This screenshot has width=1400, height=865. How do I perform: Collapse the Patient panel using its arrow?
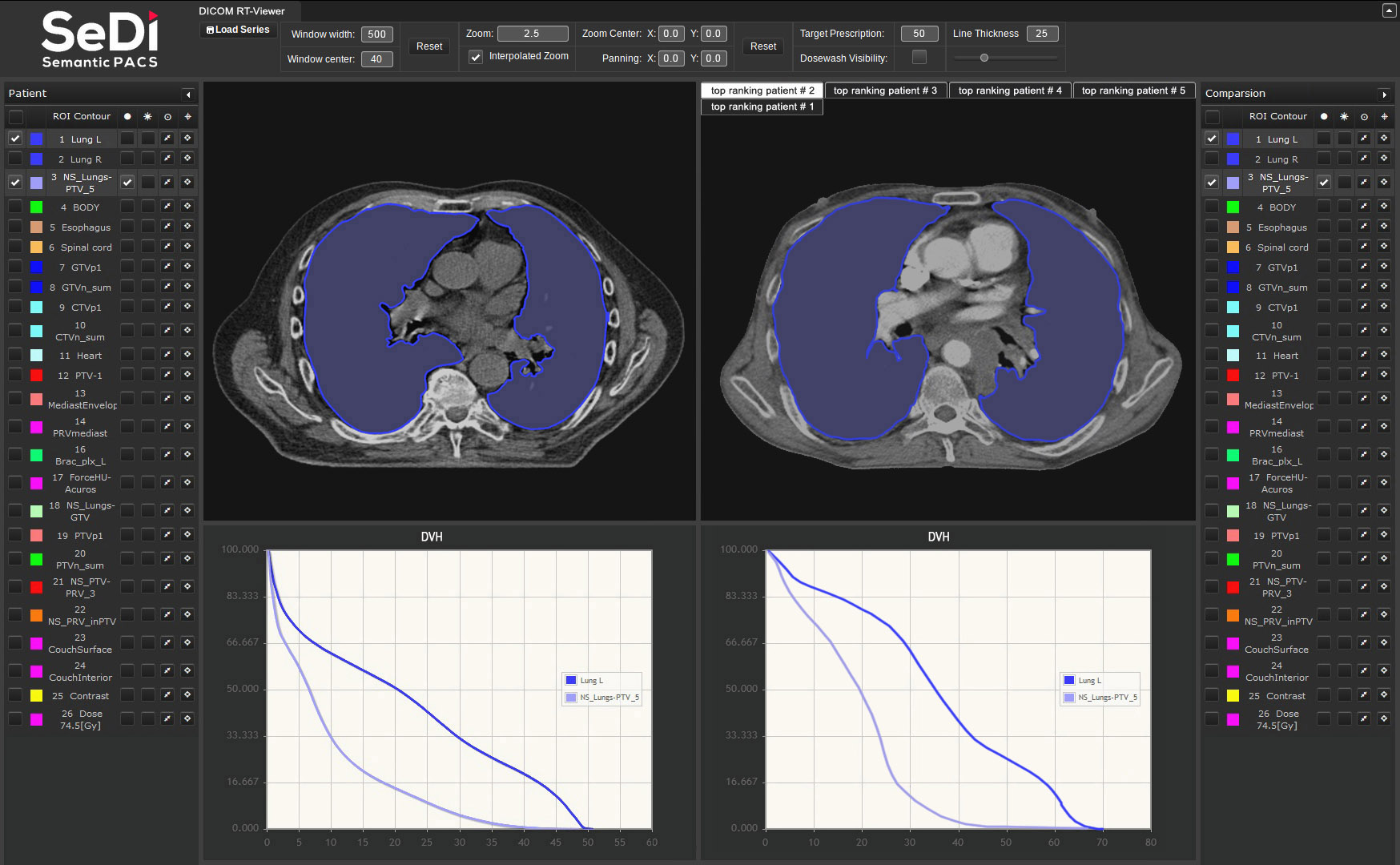coord(188,95)
